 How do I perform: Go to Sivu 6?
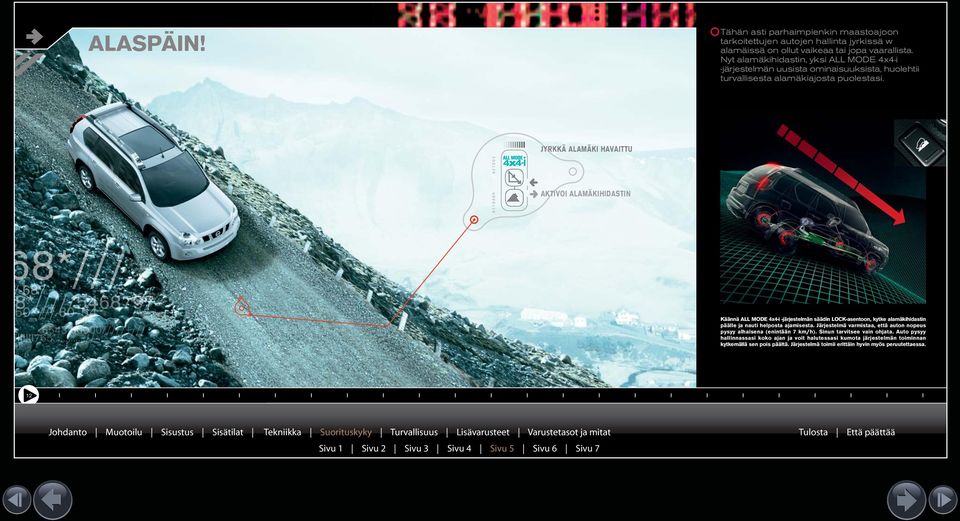[x=545, y=449]
